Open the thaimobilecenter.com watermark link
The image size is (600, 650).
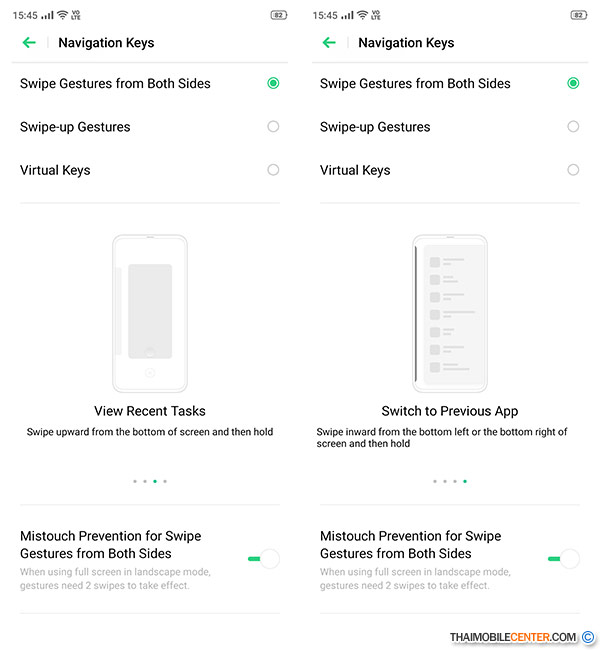click(x=513, y=637)
